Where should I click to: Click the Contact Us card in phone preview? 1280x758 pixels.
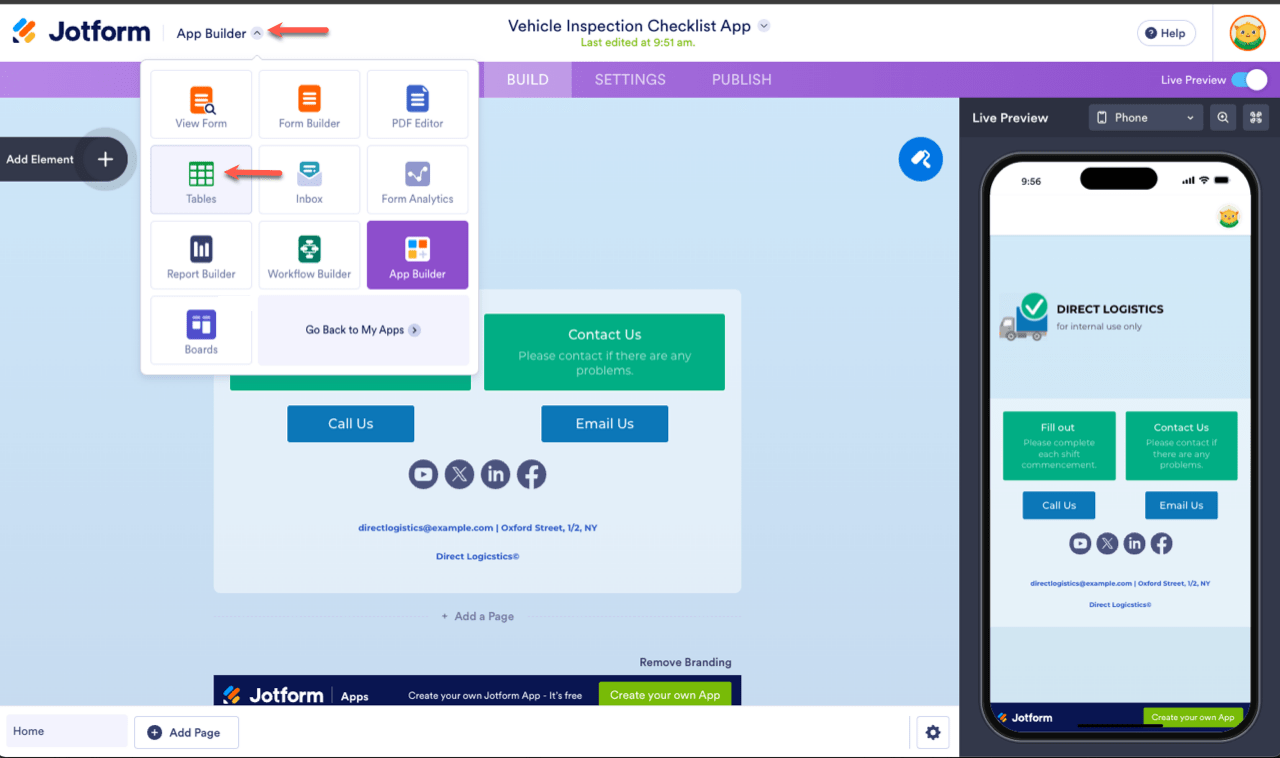click(1181, 445)
